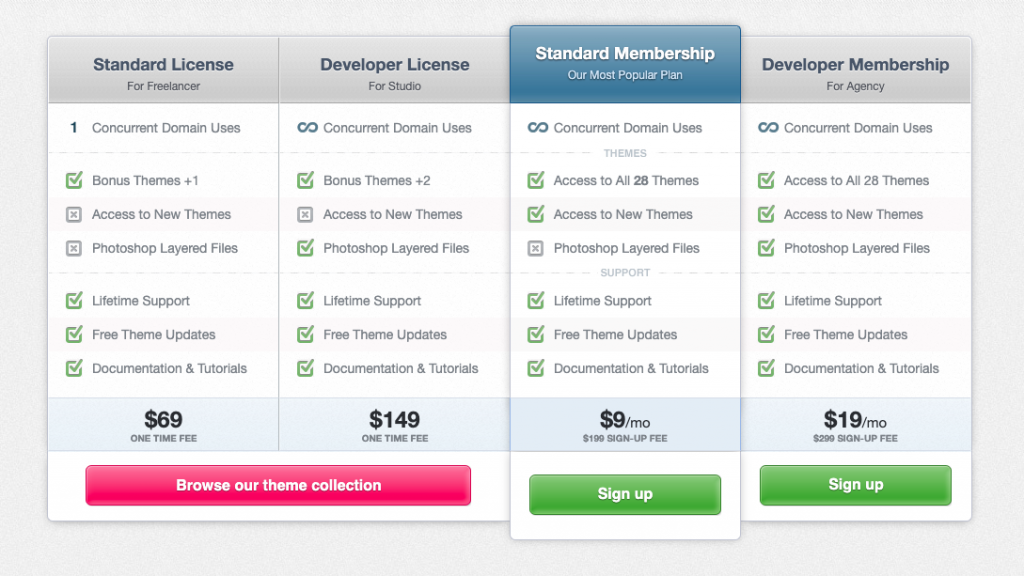Select the Standard Membership plan header
Image resolution: width=1024 pixels, height=576 pixels.
625,62
